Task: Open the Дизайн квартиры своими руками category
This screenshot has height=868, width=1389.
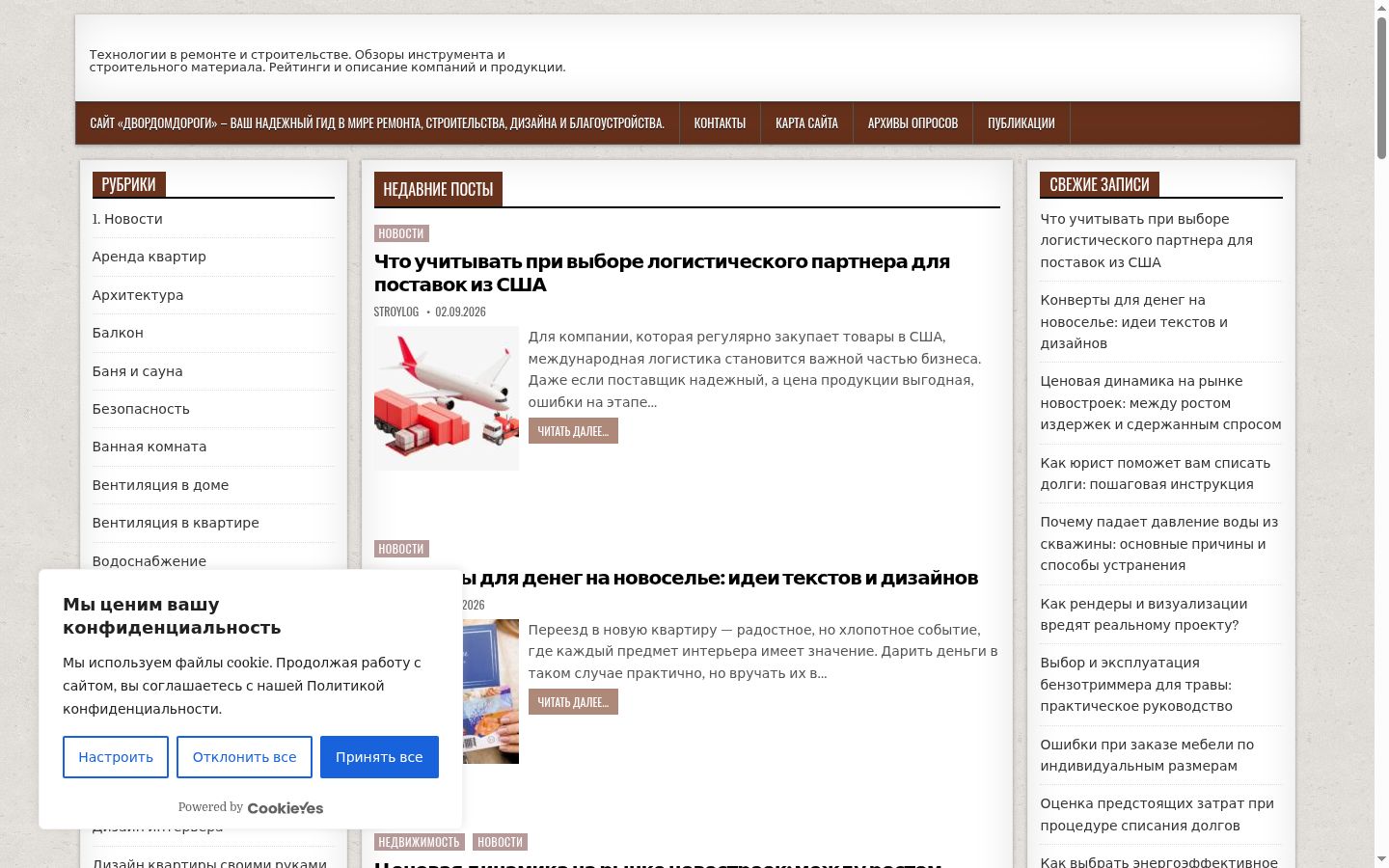Action: click(209, 862)
